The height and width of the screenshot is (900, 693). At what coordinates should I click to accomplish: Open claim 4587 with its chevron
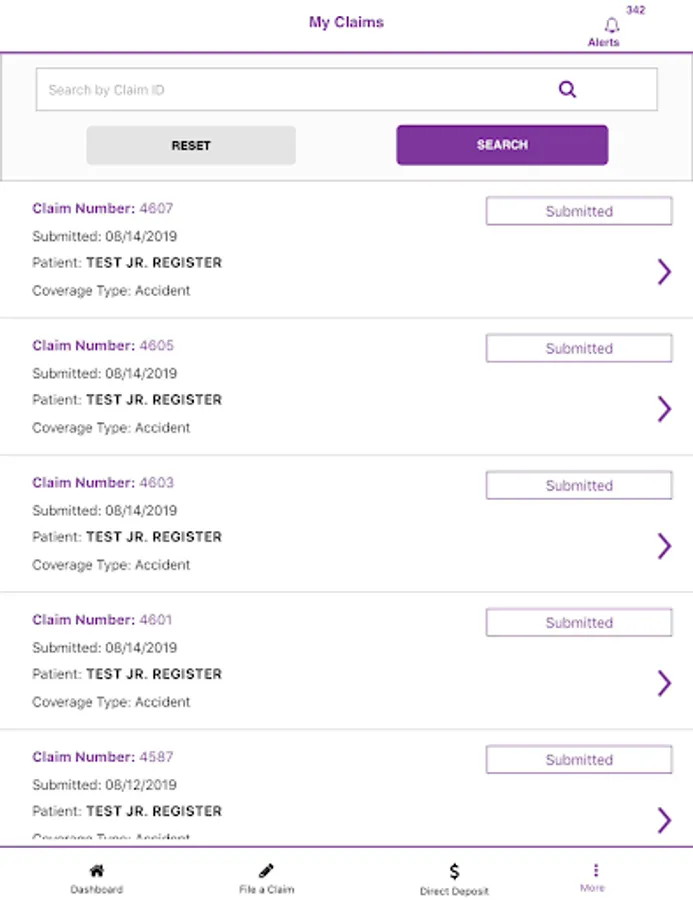coord(664,819)
